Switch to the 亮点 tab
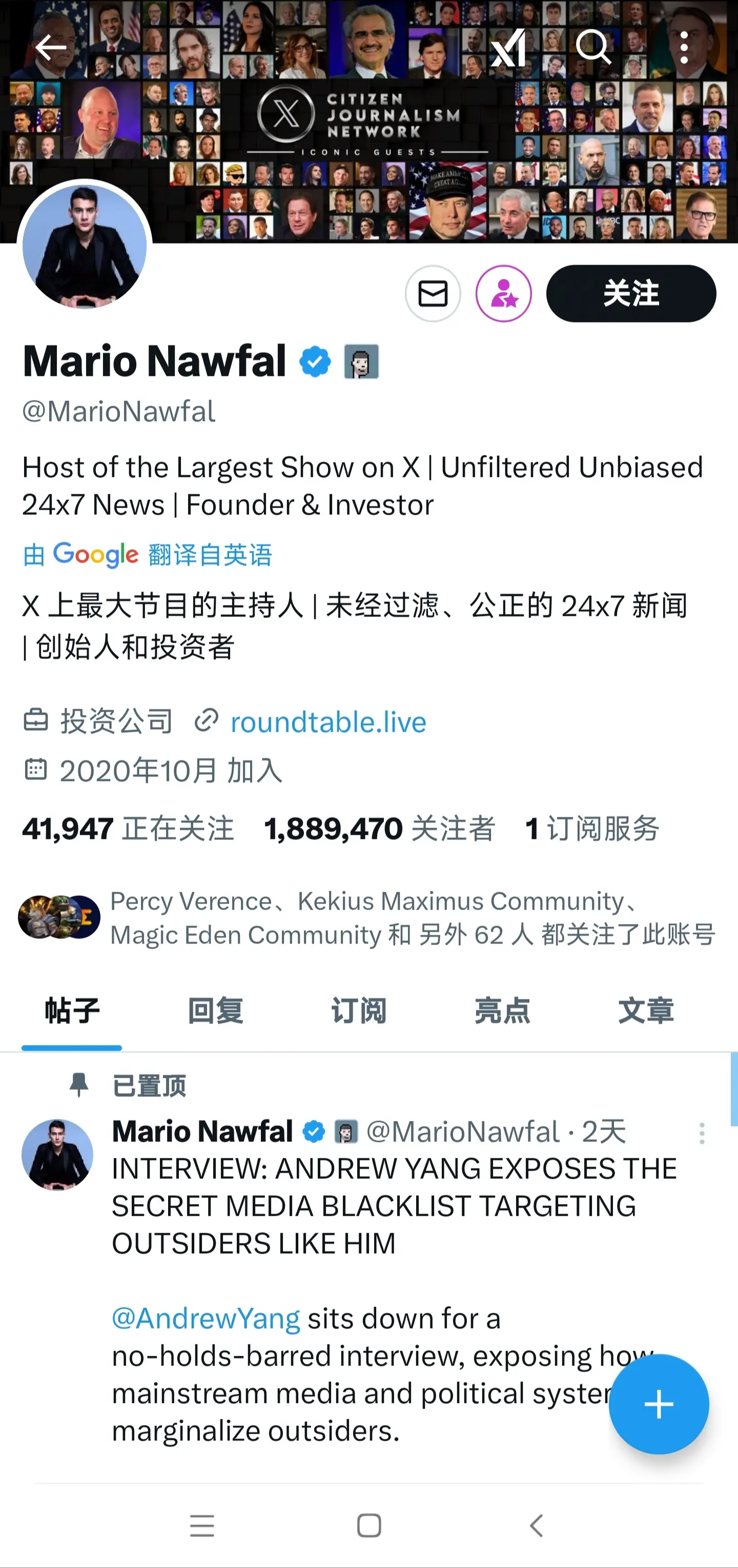The width and height of the screenshot is (738, 1568). (503, 1011)
